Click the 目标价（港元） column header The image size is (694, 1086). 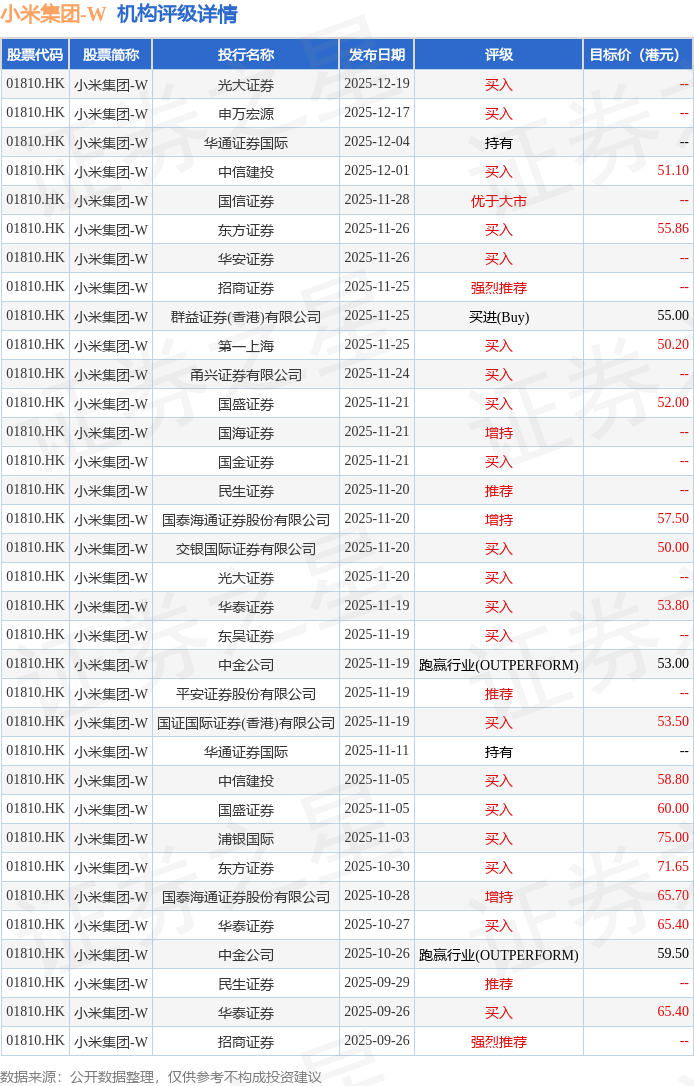(638, 55)
